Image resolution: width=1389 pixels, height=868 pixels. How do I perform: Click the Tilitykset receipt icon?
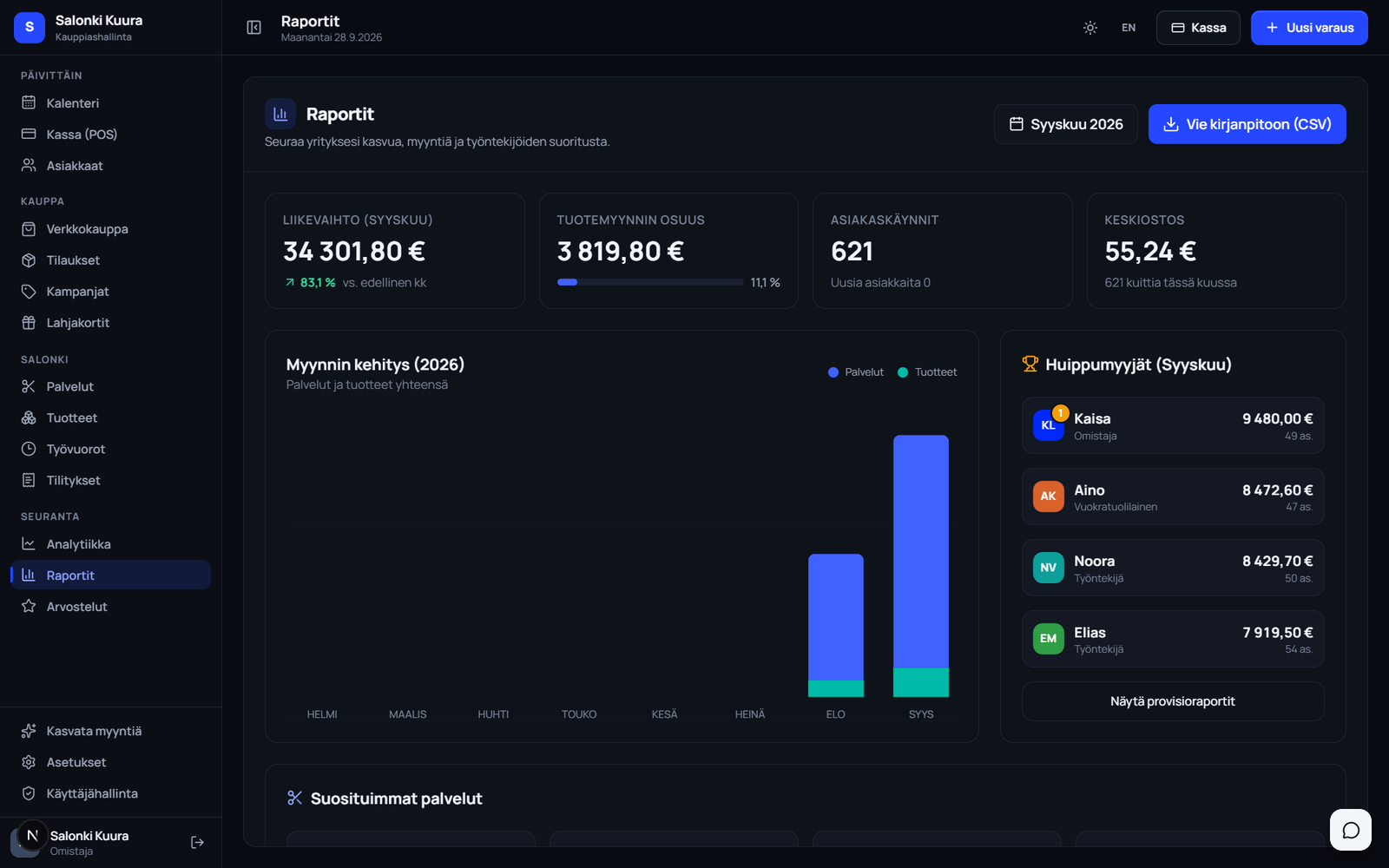click(29, 480)
